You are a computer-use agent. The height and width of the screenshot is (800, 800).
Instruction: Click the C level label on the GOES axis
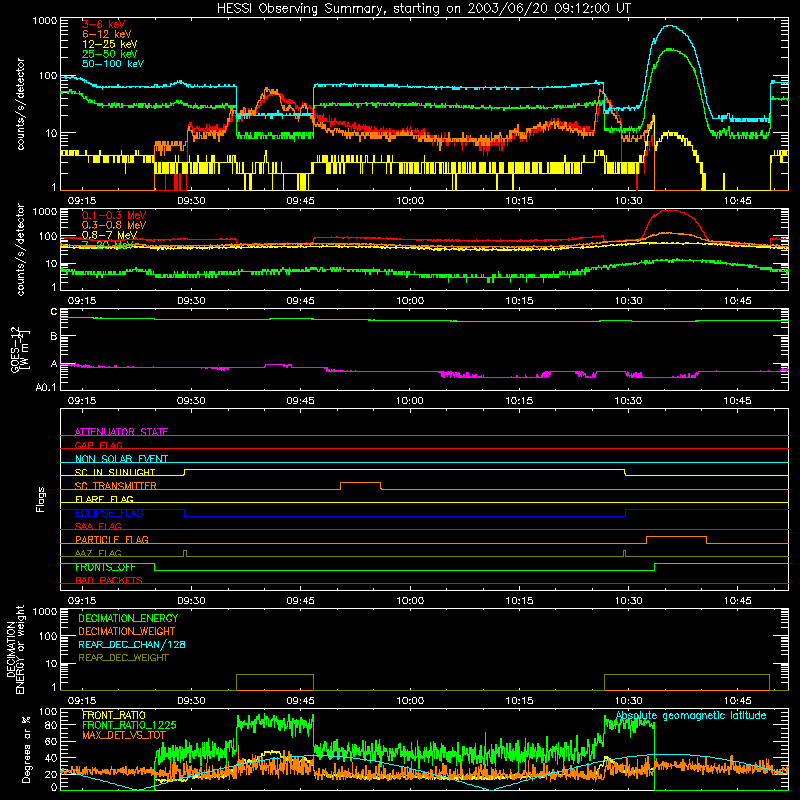tap(54, 312)
